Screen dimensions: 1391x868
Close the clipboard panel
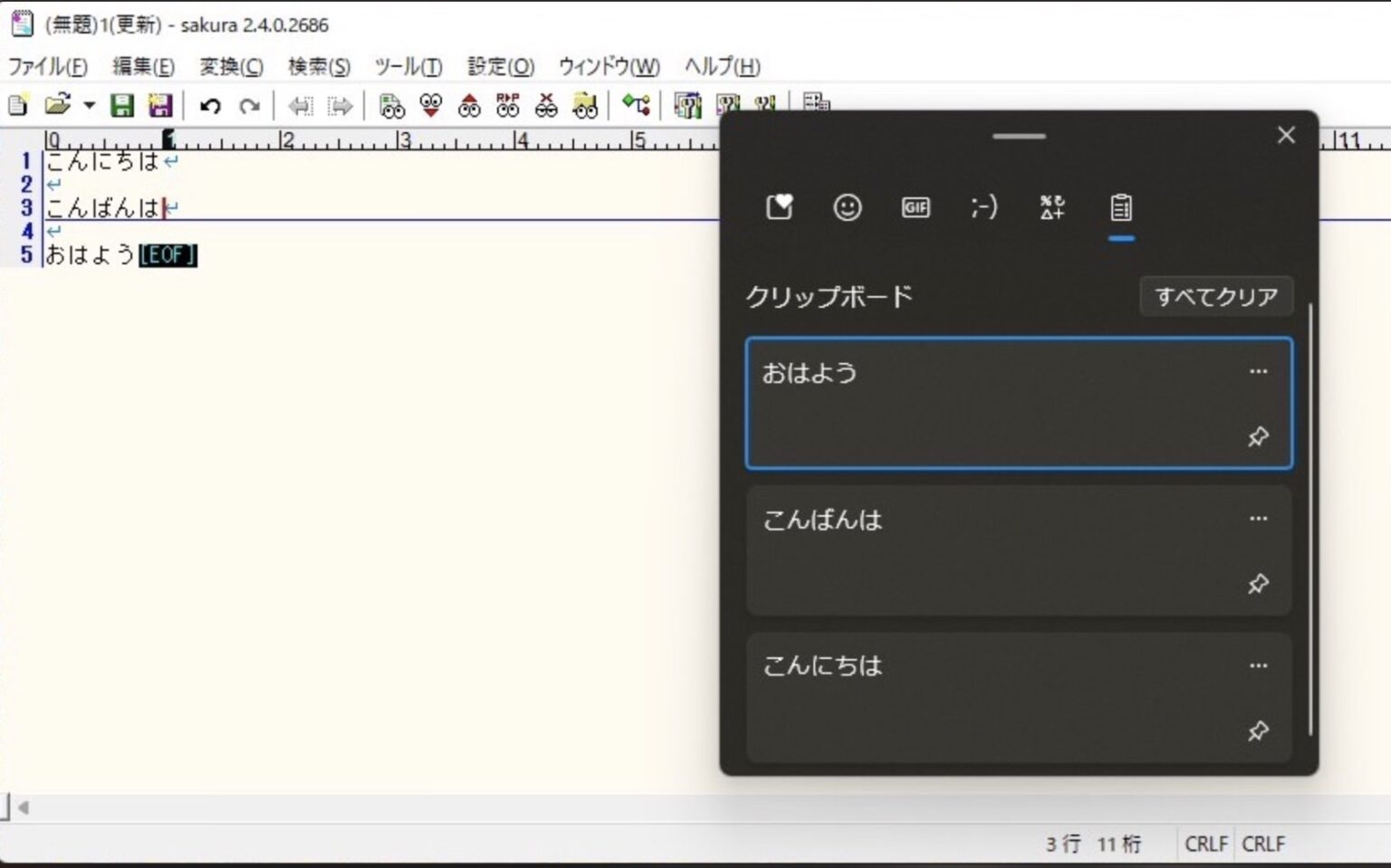pyautogui.click(x=1286, y=135)
